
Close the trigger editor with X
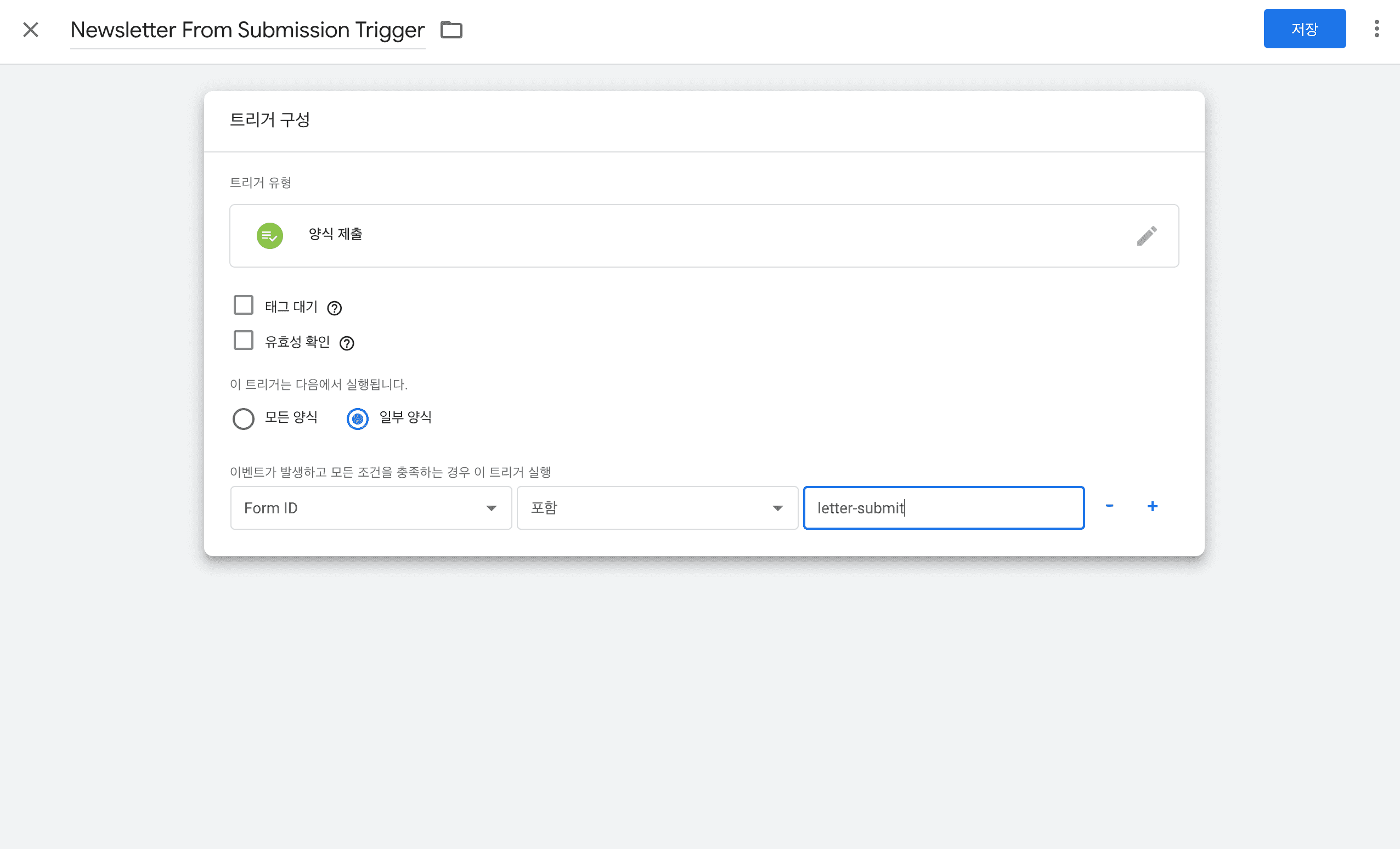coord(31,30)
